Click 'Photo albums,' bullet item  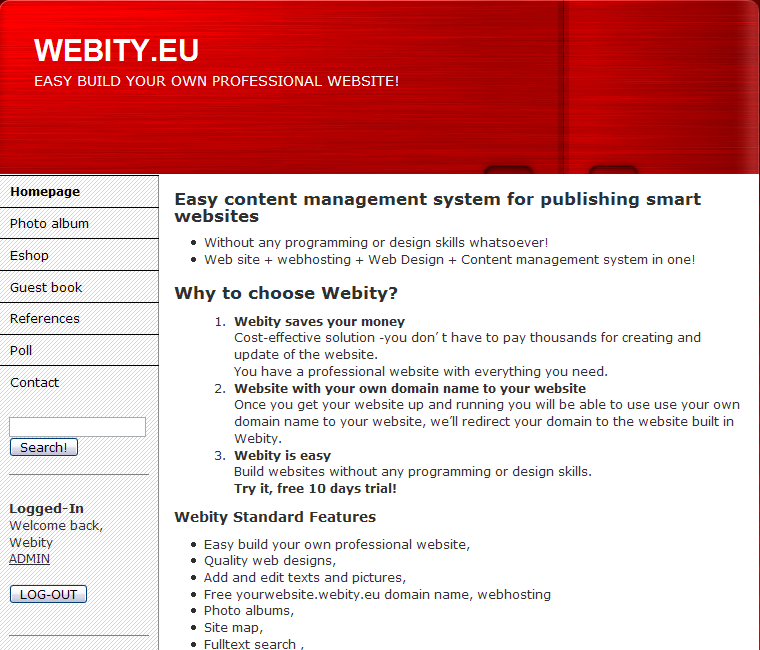tap(249, 610)
